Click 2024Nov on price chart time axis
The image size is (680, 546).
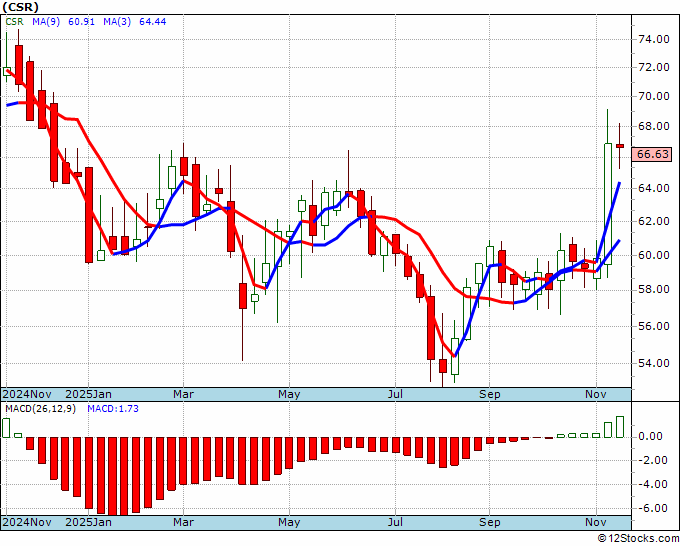(27, 394)
